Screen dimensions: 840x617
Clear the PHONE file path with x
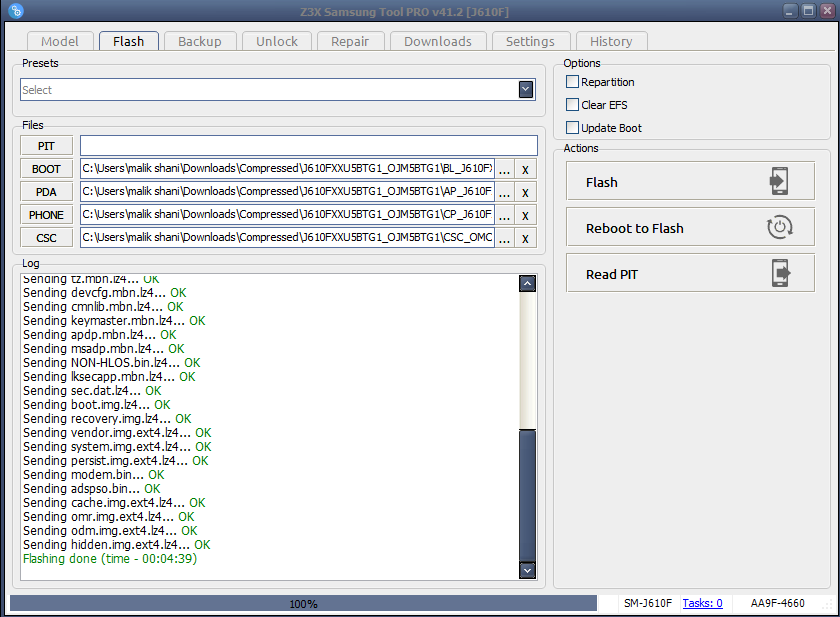(x=525, y=215)
